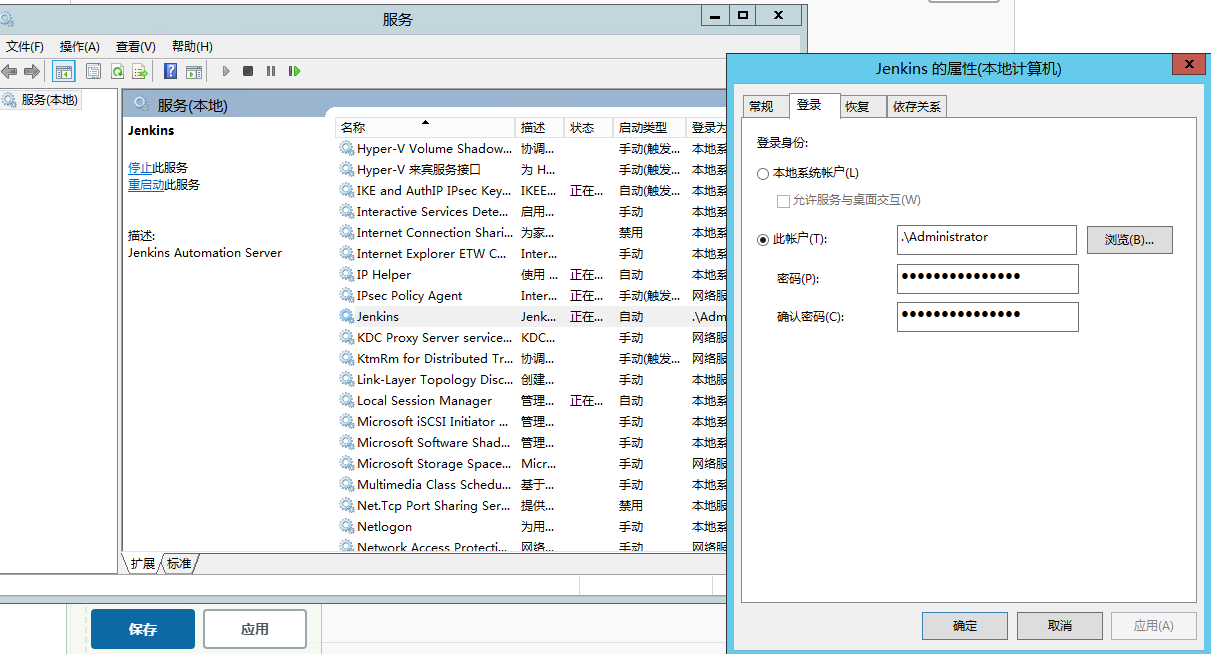
Task: Click gear icon beside IPsec Policy Agent
Action: [x=347, y=295]
